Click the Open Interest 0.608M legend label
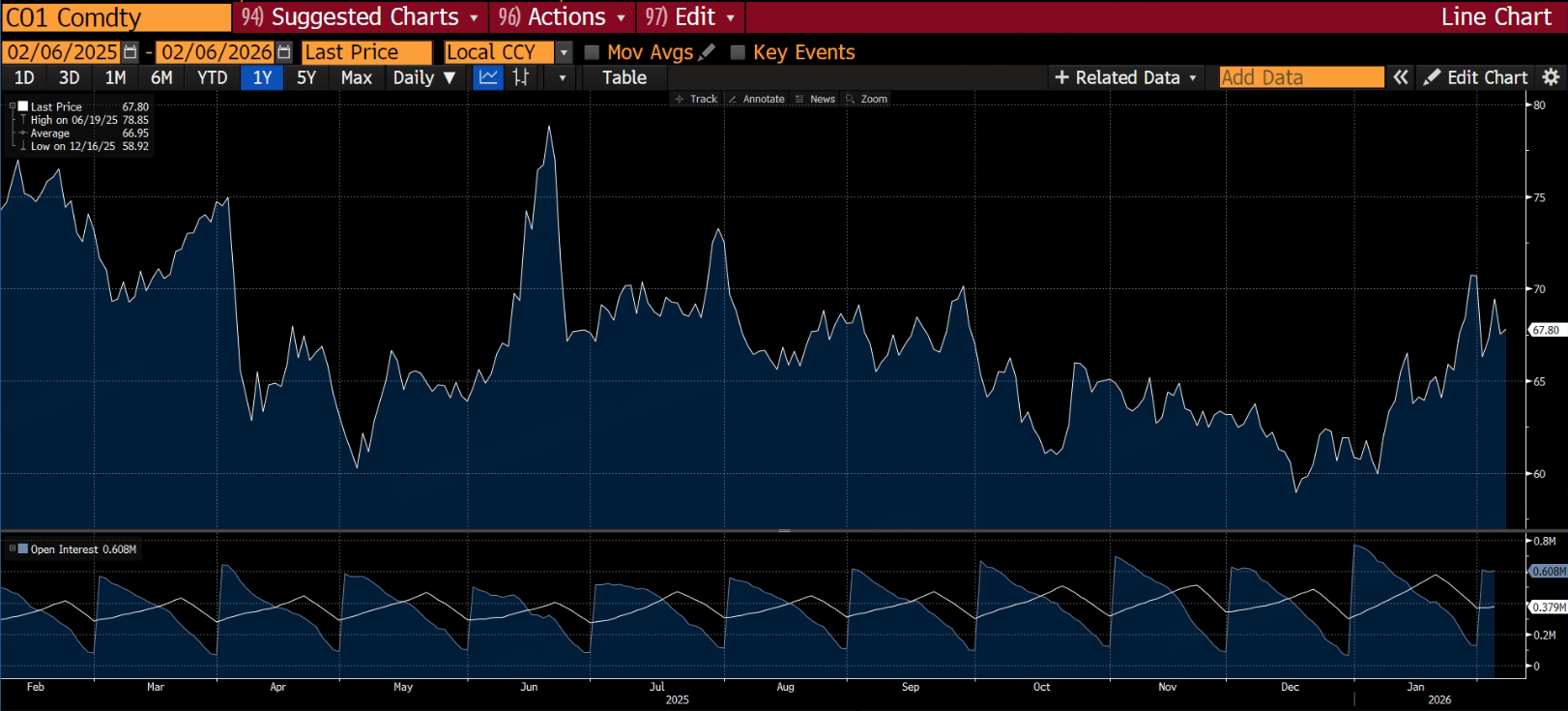 point(83,548)
